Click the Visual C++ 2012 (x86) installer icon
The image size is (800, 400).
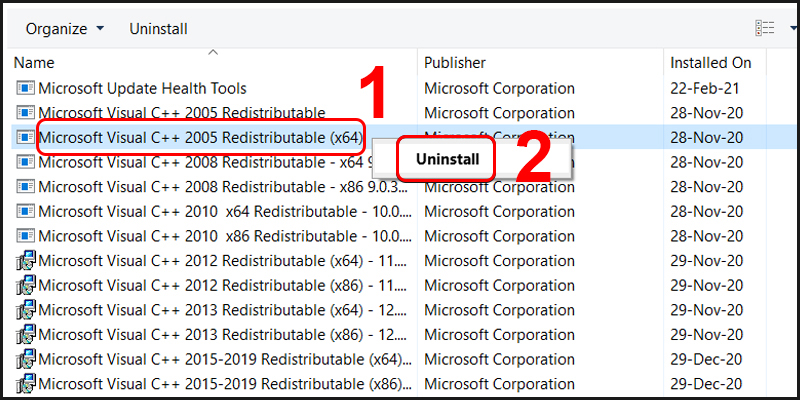pyautogui.click(x=26, y=285)
